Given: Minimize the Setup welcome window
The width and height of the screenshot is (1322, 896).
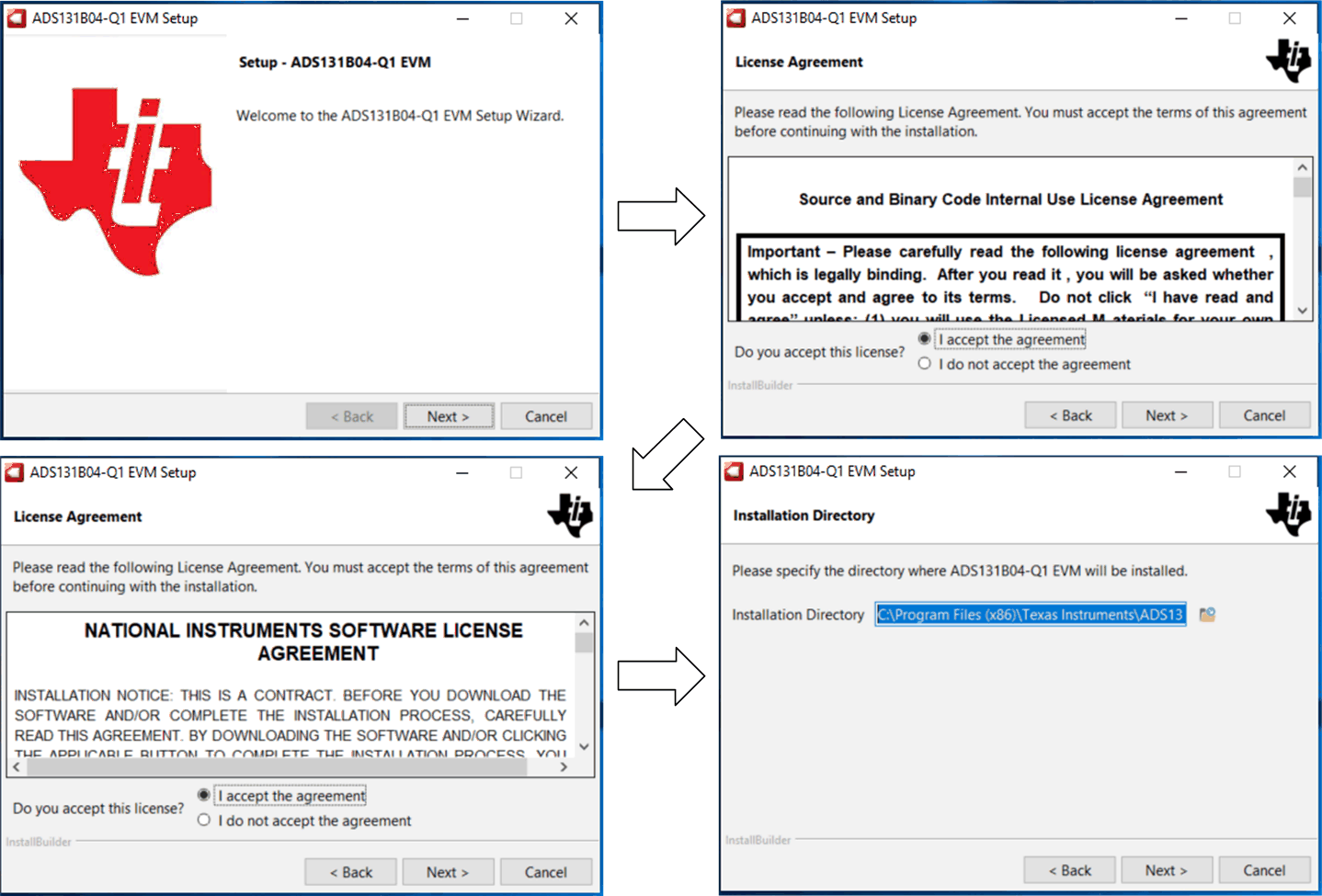Looking at the screenshot, I should coord(462,18).
